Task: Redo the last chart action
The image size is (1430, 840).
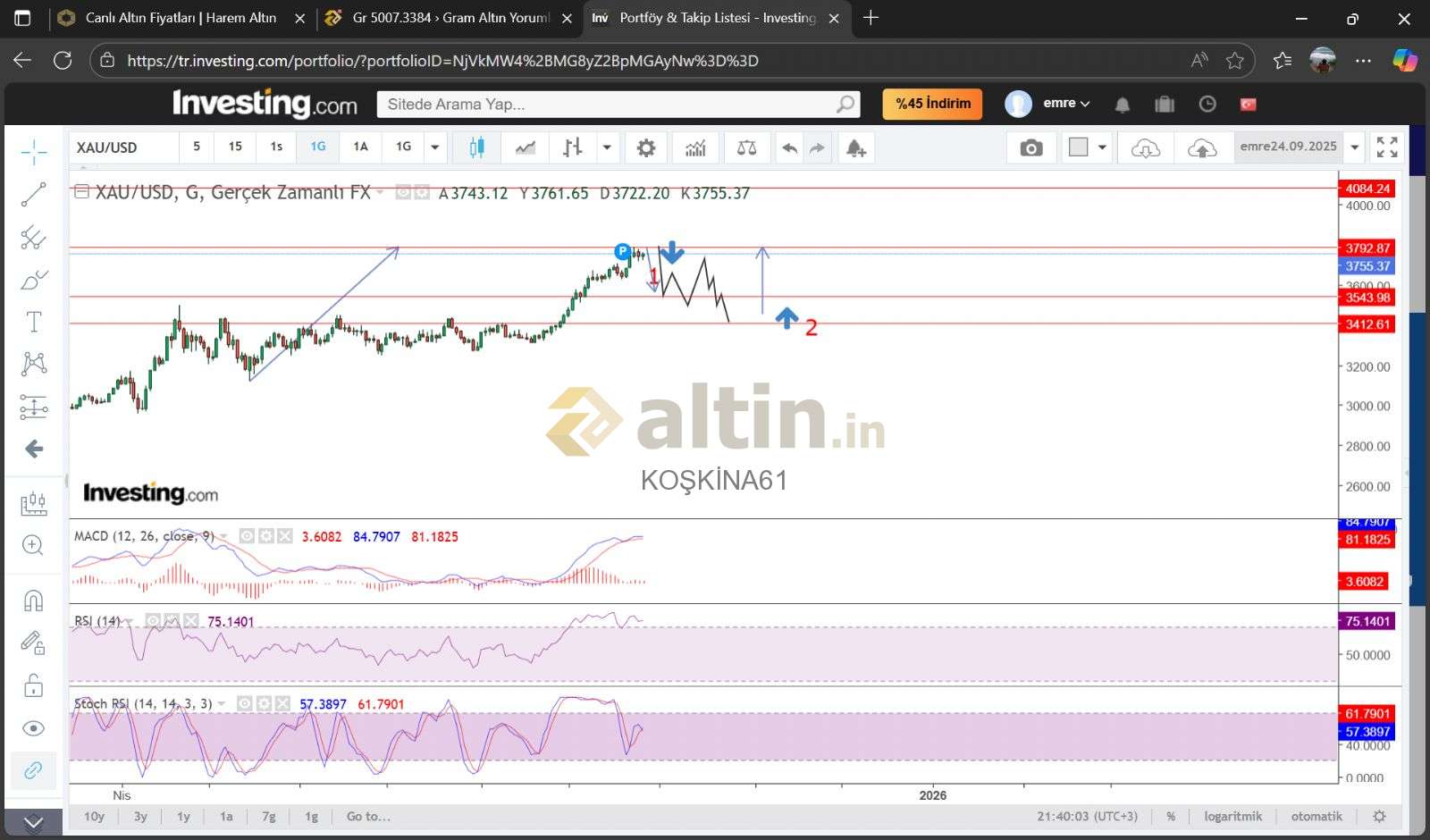Action: click(817, 147)
